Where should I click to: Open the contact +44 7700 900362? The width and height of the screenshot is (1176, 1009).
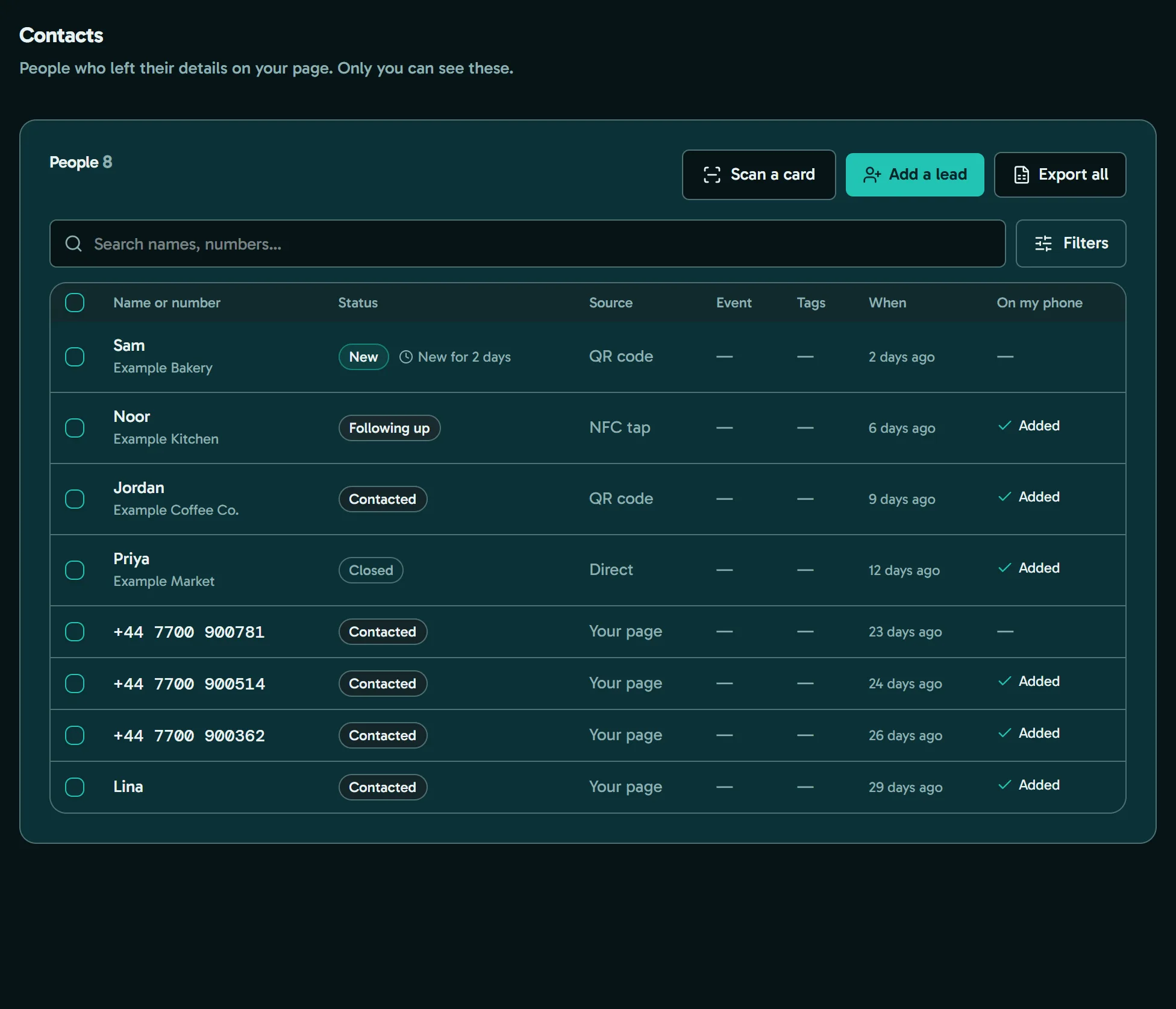[x=189, y=735]
